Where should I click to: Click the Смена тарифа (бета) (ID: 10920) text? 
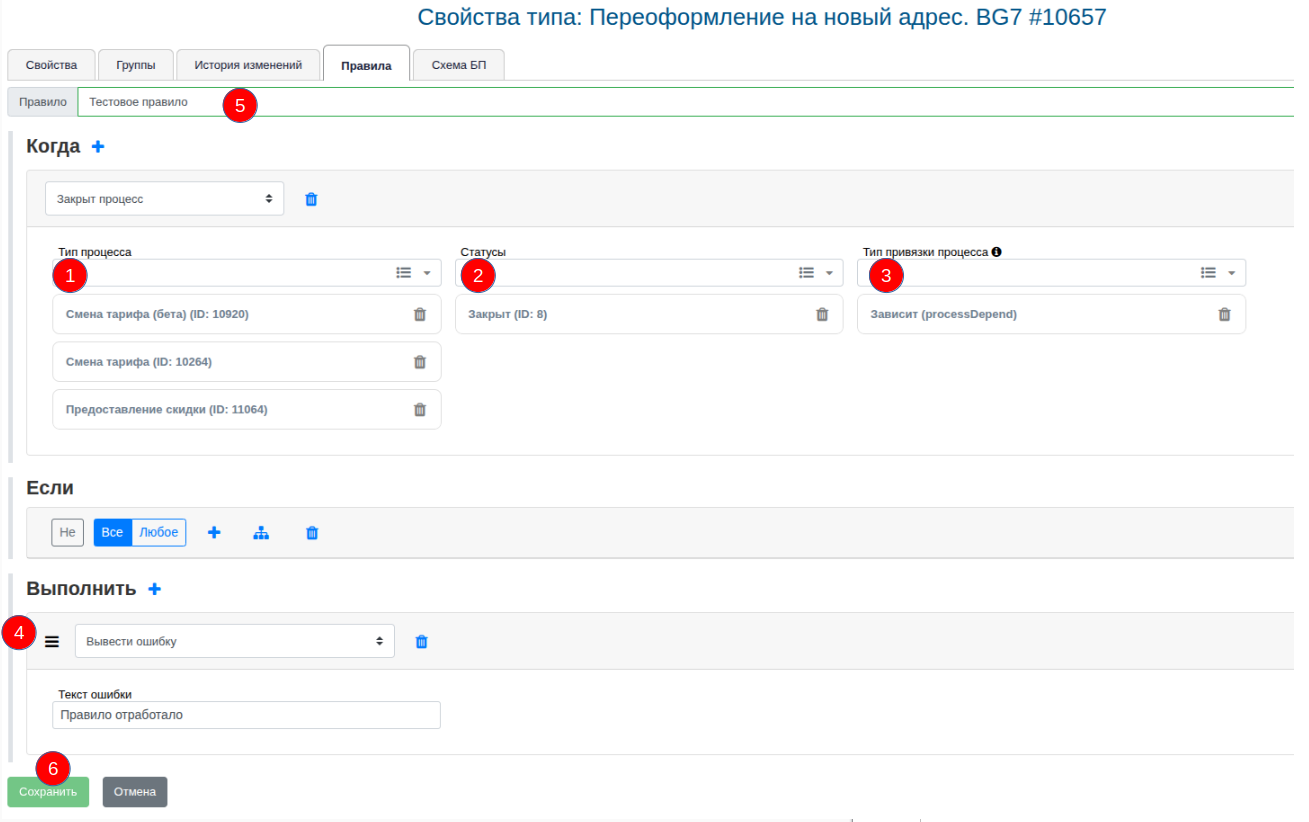pyautogui.click(x=157, y=314)
